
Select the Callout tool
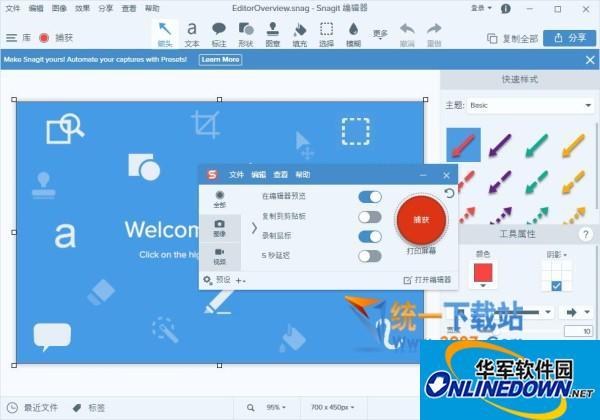[218, 34]
